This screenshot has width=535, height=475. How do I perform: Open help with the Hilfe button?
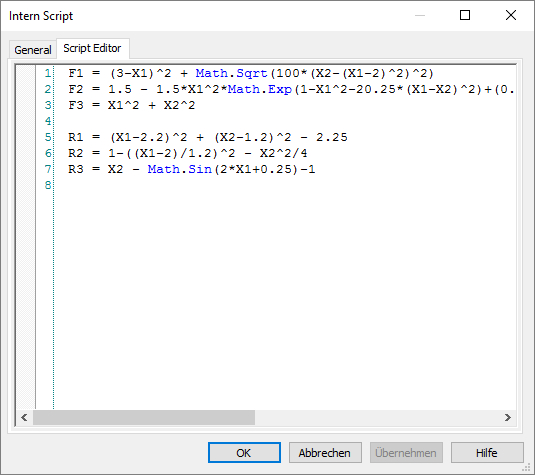coord(487,453)
